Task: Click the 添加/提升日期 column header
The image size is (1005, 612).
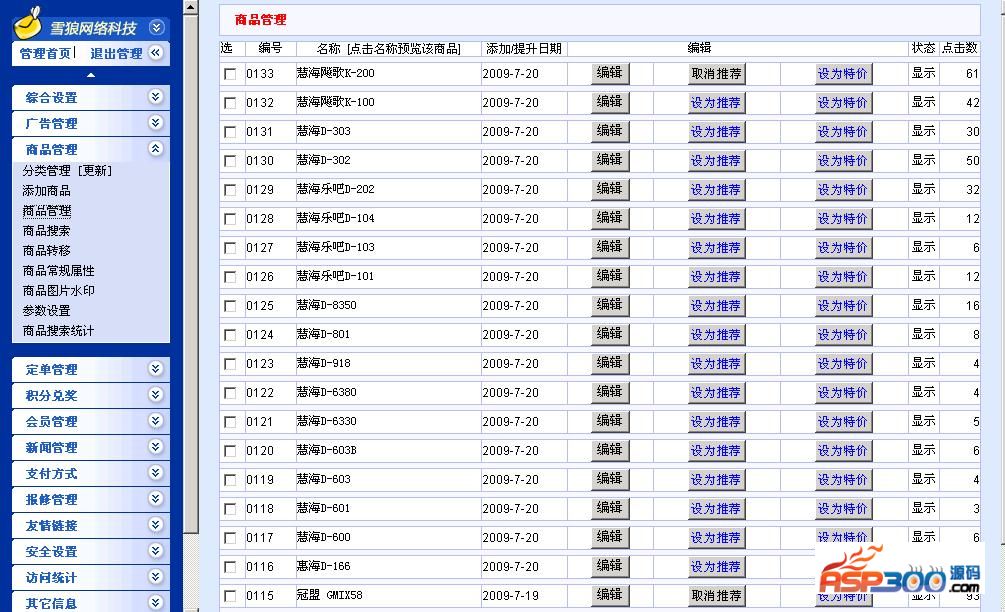Action: point(524,49)
